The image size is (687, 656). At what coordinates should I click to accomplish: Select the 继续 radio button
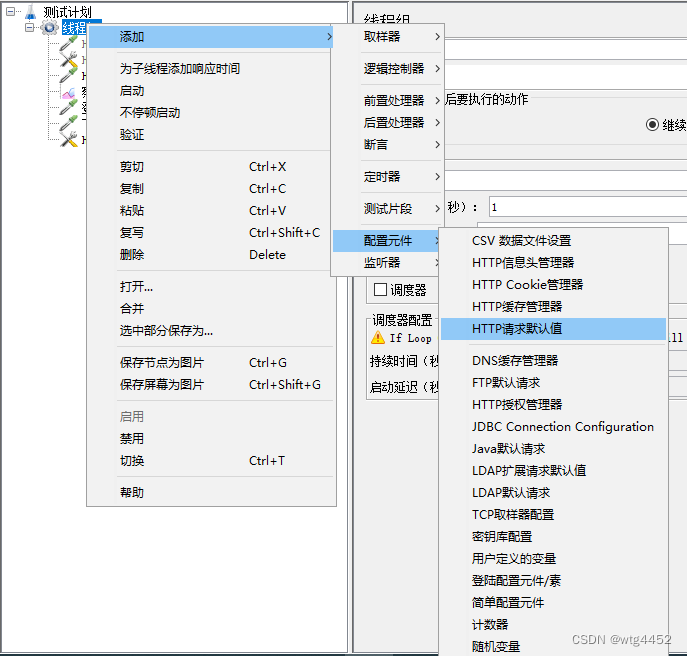click(652, 125)
